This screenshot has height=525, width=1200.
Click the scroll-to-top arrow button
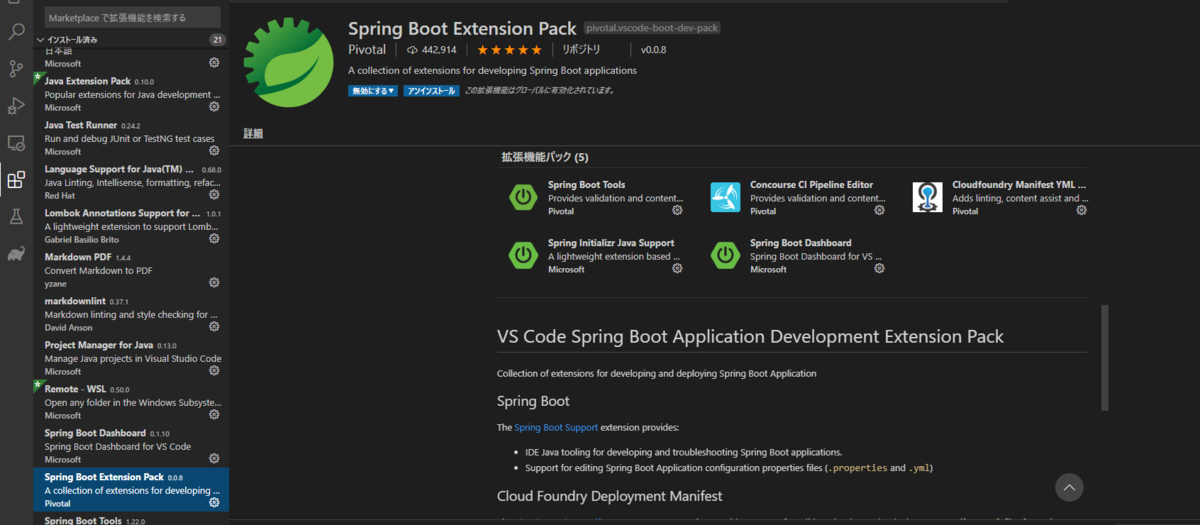(x=1070, y=487)
